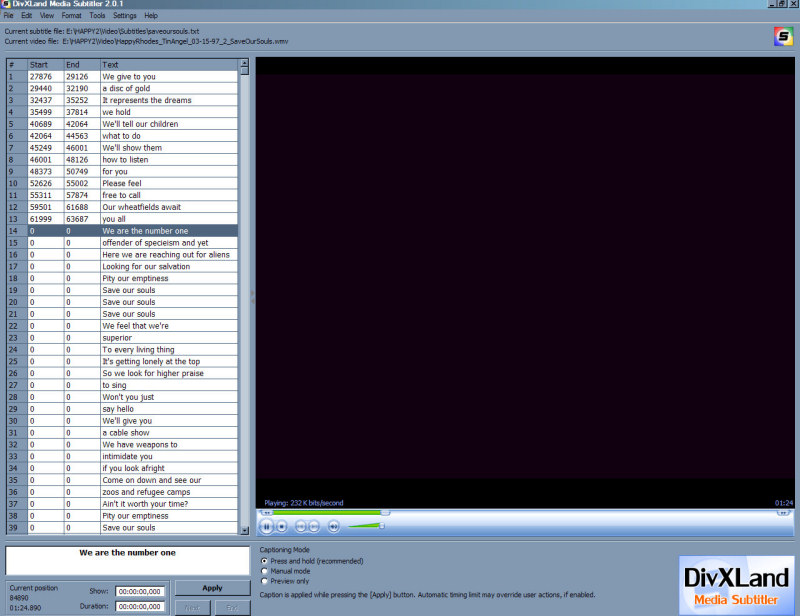800x616 pixels.
Task: Click the subtitle list scroll up arrow
Action: click(244, 63)
